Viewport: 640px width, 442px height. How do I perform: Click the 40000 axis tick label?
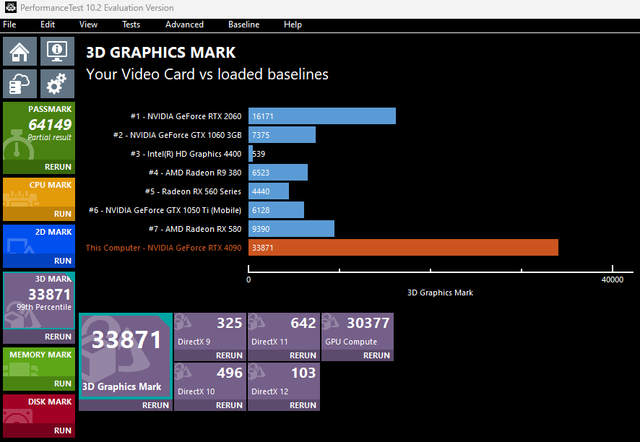coord(612,280)
